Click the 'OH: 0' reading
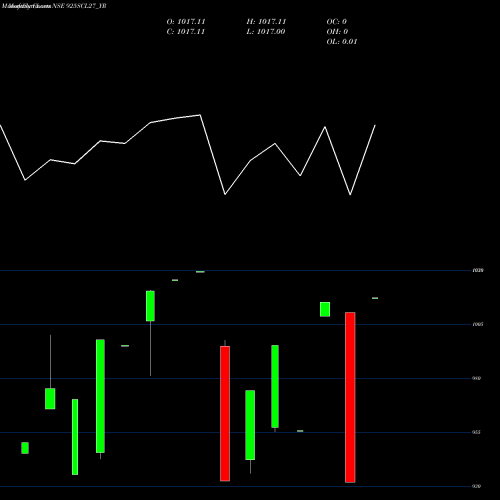The height and width of the screenshot is (500, 500). point(337,32)
